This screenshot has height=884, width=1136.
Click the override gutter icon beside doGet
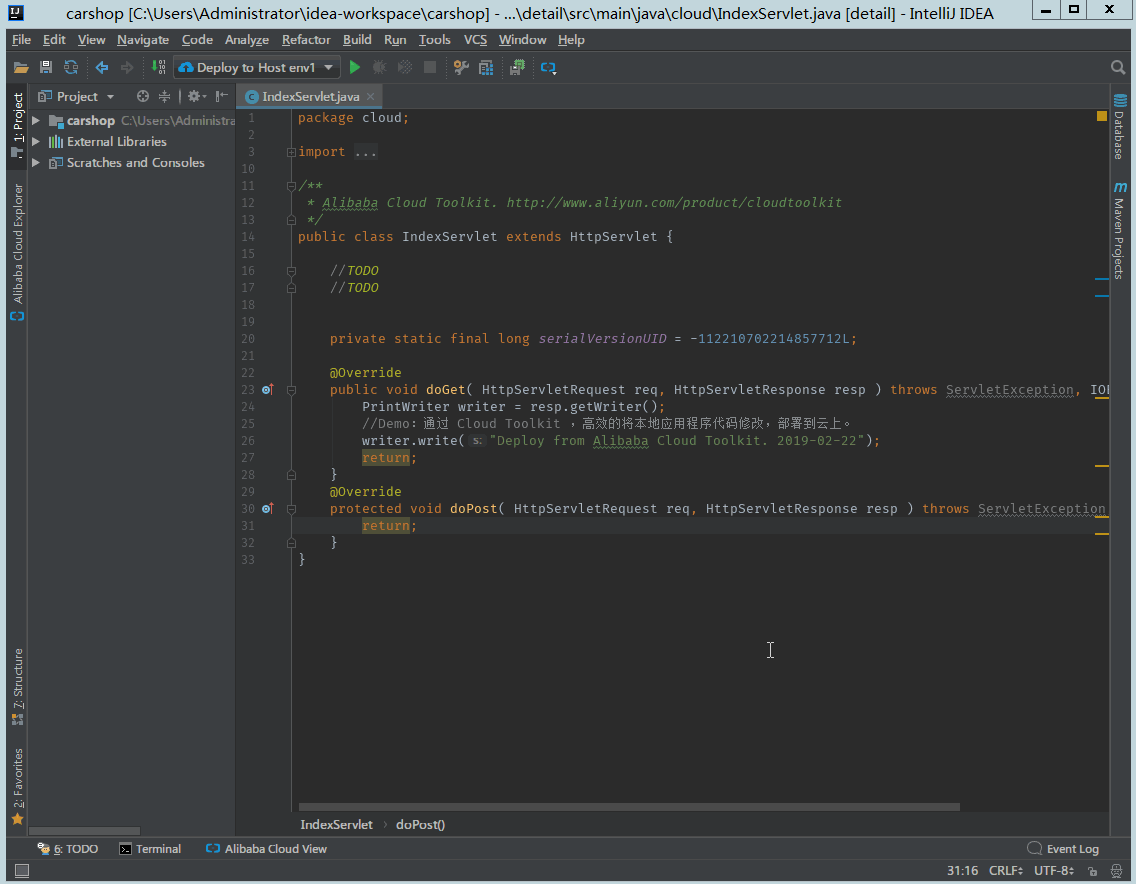pyautogui.click(x=267, y=390)
